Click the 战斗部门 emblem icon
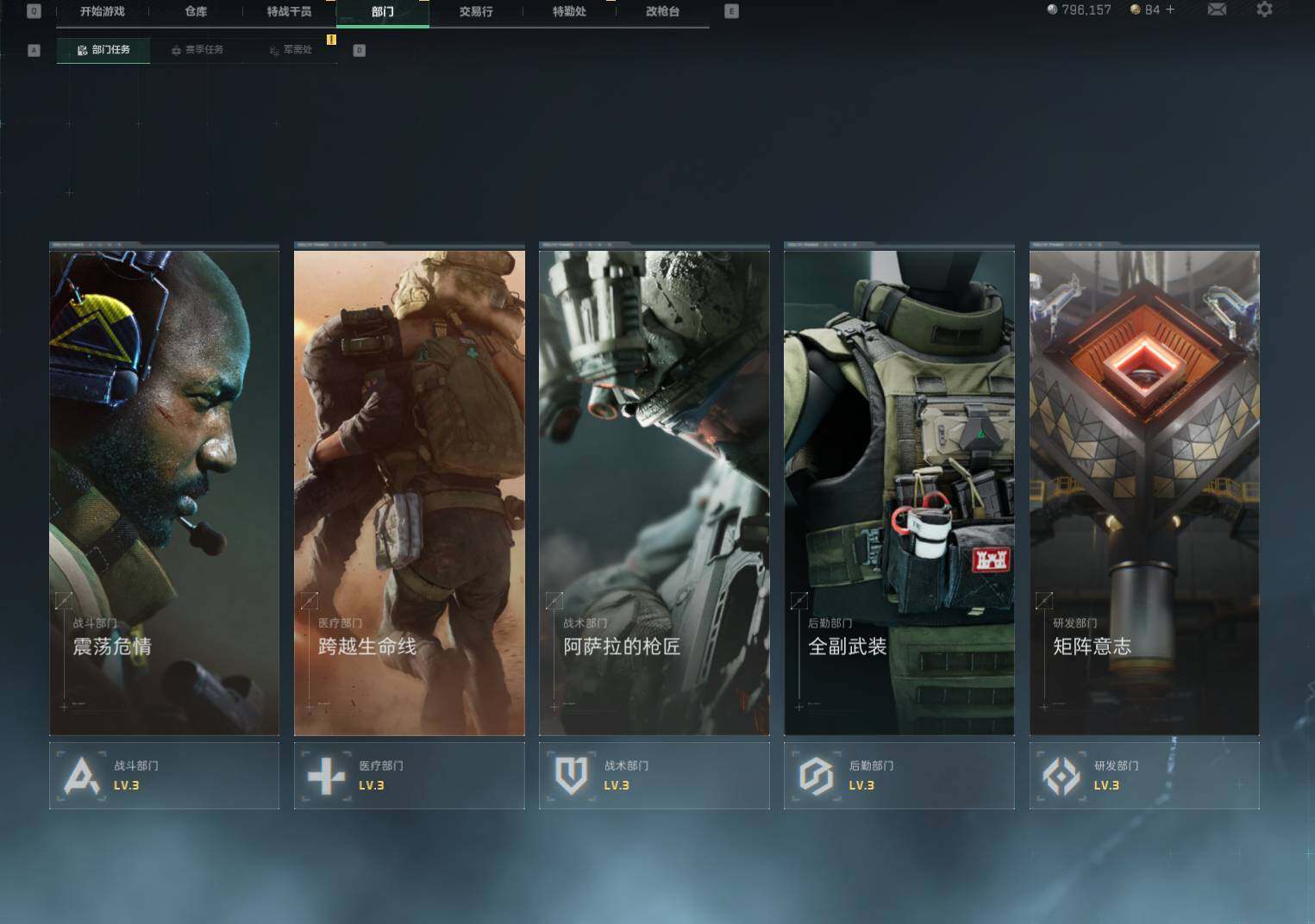Image resolution: width=1315 pixels, height=924 pixels. point(82,776)
